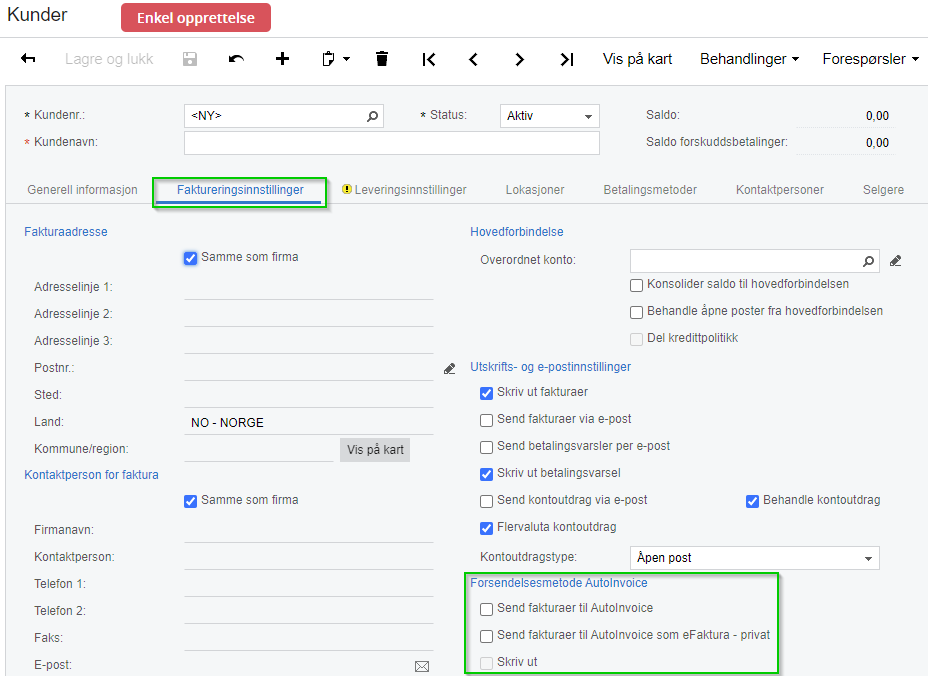Viewport: 928px width, 676px height.
Task: Click the Adresselinje 1 input field
Action: [308, 288]
